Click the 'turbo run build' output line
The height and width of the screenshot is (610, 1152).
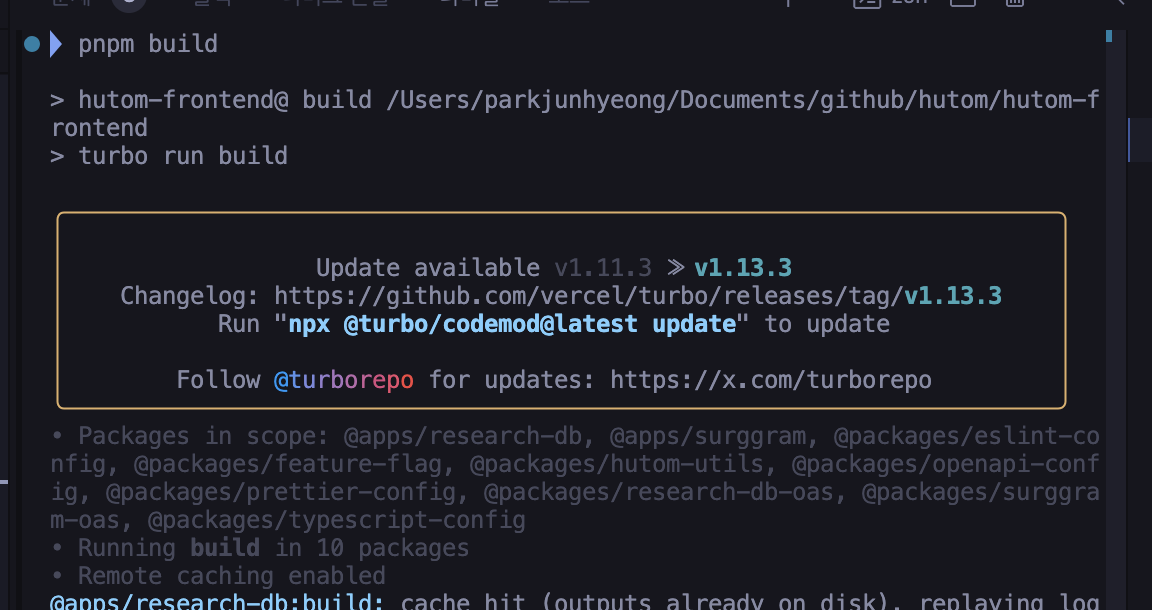[x=182, y=156]
